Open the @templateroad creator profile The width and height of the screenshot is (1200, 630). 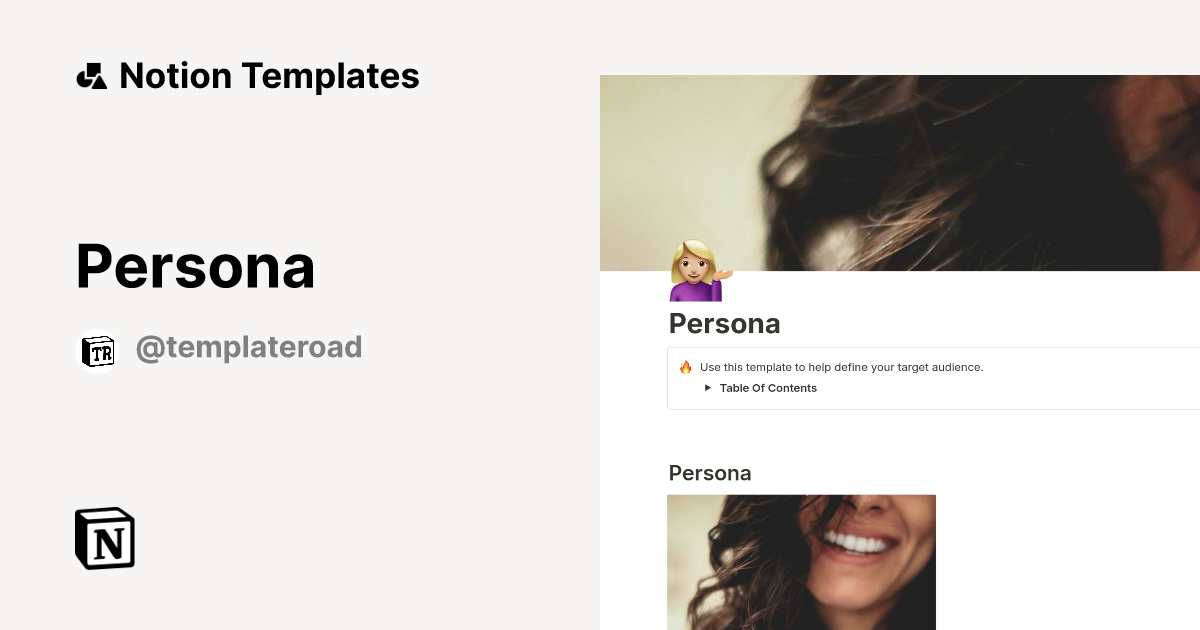click(x=249, y=347)
